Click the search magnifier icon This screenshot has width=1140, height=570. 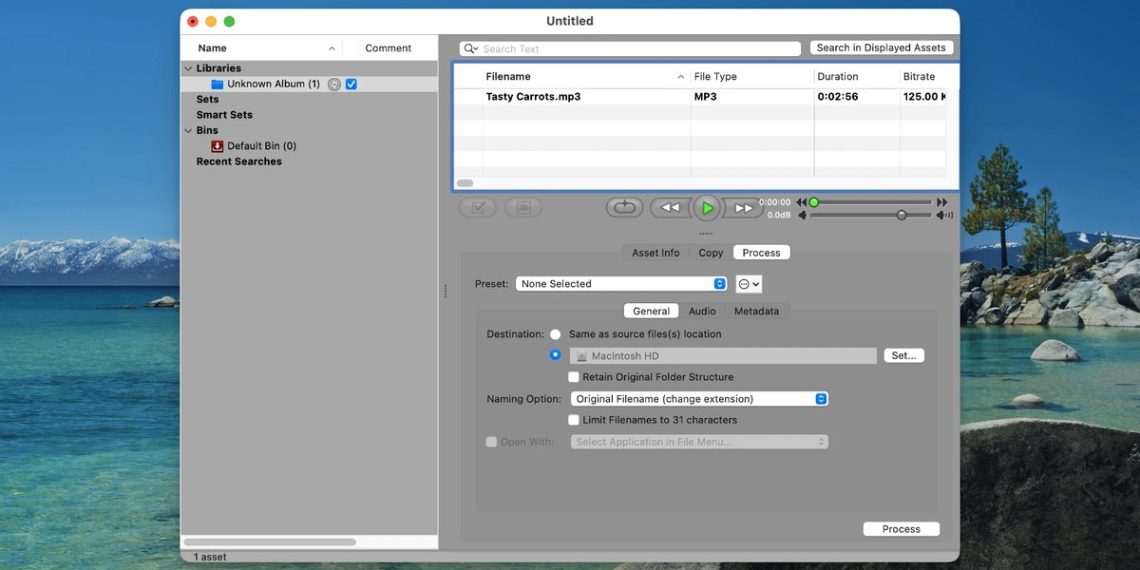pyautogui.click(x=471, y=48)
